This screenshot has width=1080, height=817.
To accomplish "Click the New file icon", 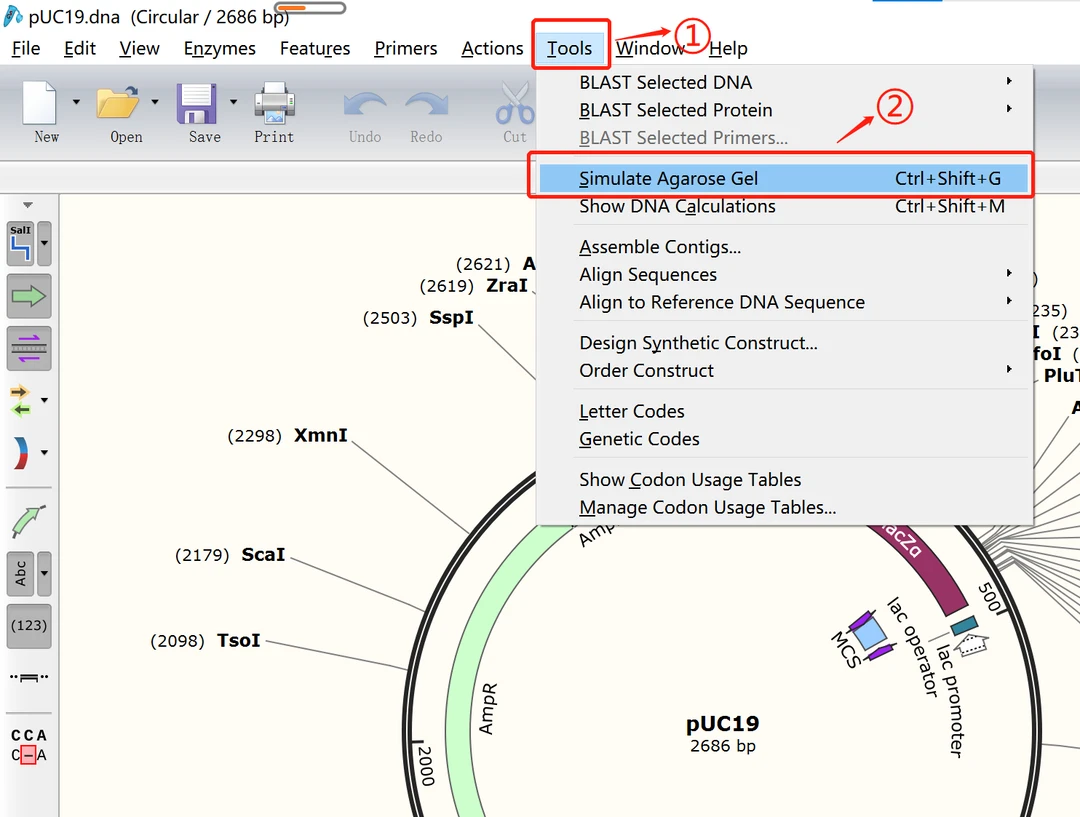I will coord(41,104).
